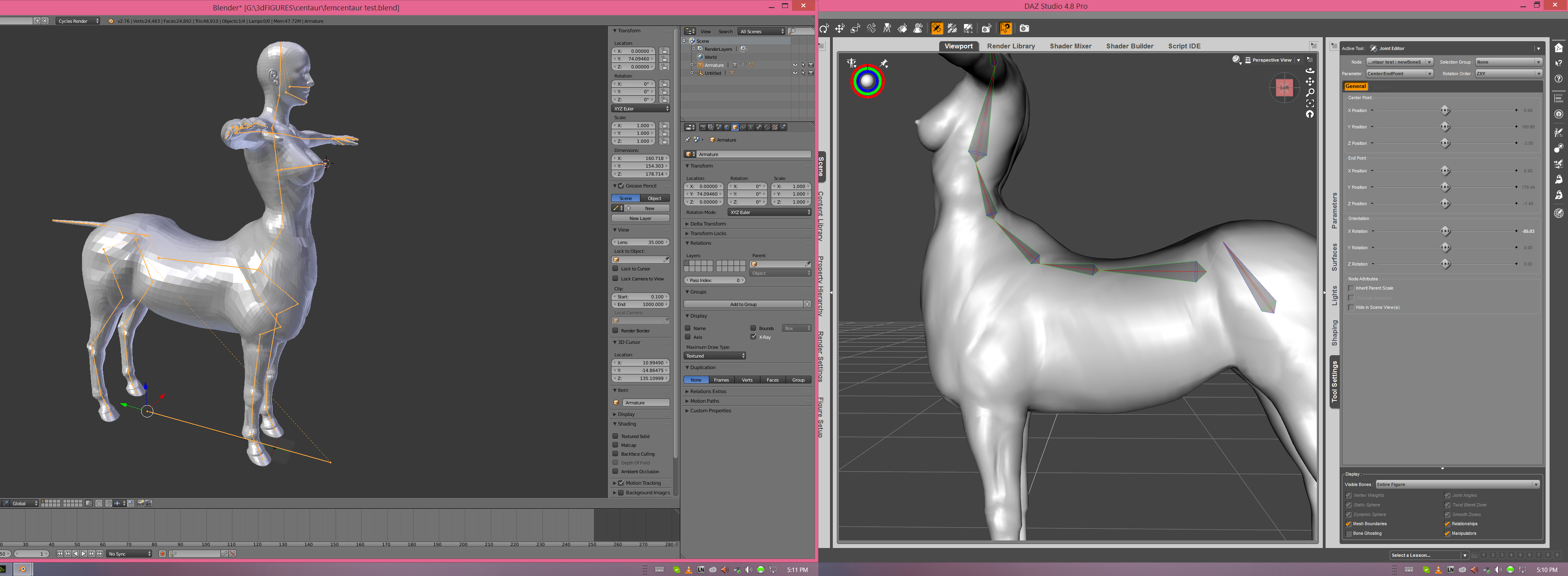
Task: Select the Universal move tool in DAZ
Action: click(839, 29)
